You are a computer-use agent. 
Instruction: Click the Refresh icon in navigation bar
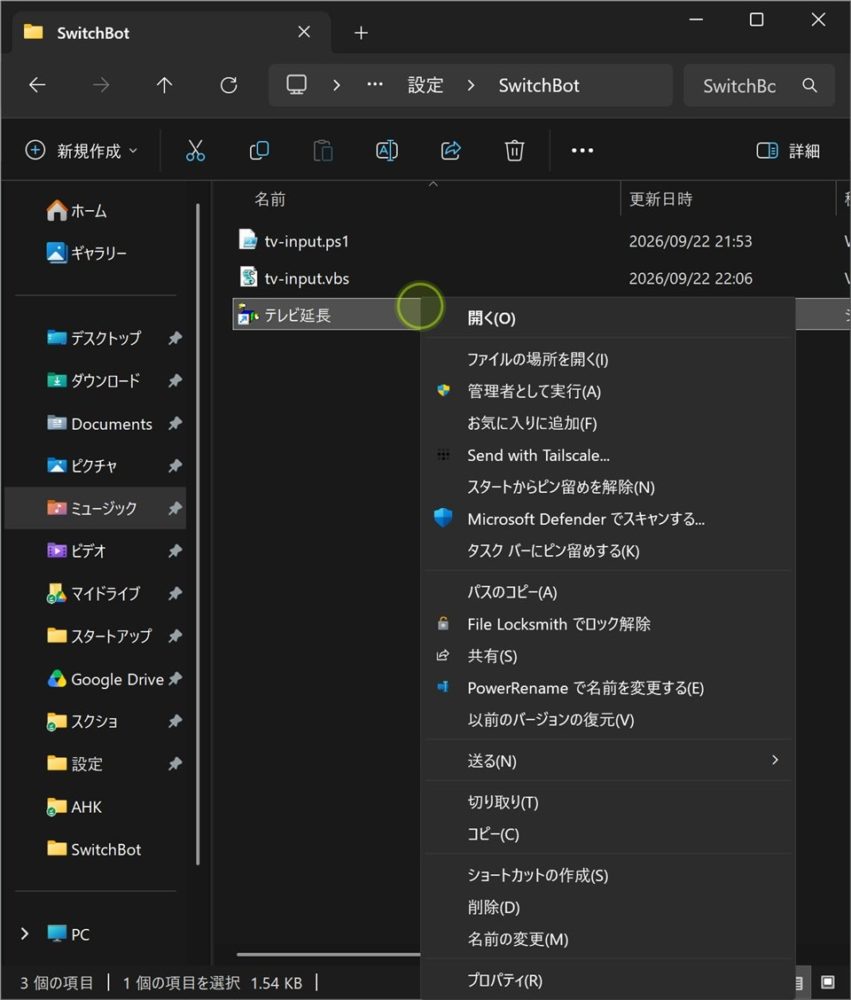(228, 85)
